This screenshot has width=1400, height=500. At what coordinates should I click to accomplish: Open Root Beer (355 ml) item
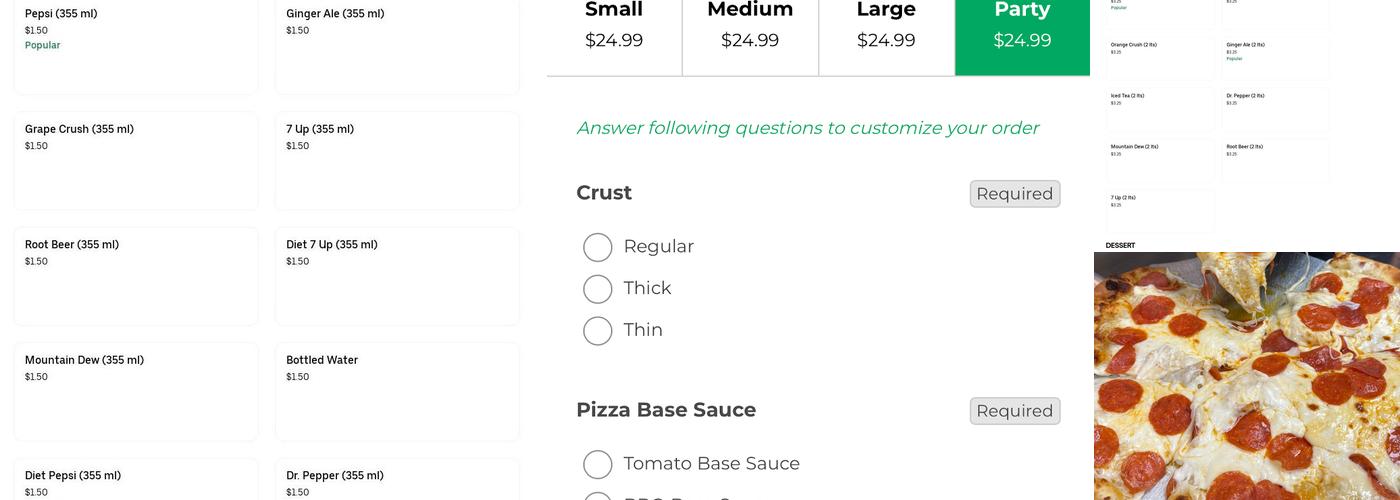[x=136, y=275]
